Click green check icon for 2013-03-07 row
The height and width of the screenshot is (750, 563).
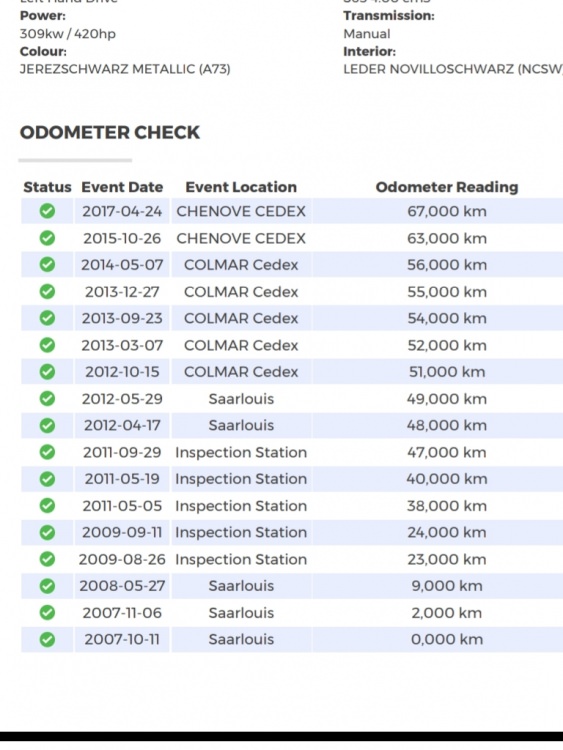tap(47, 345)
